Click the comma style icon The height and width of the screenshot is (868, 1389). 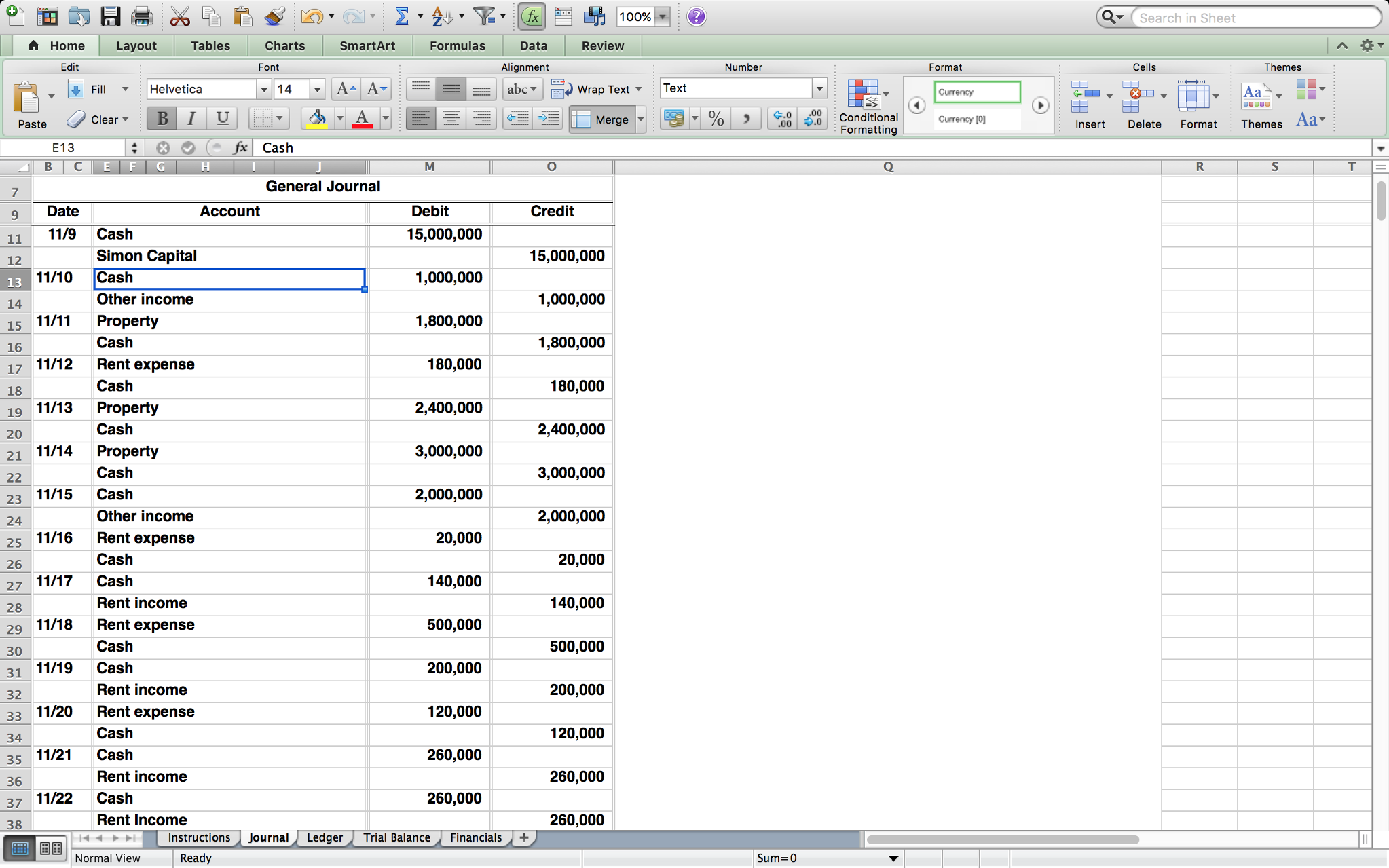click(746, 119)
